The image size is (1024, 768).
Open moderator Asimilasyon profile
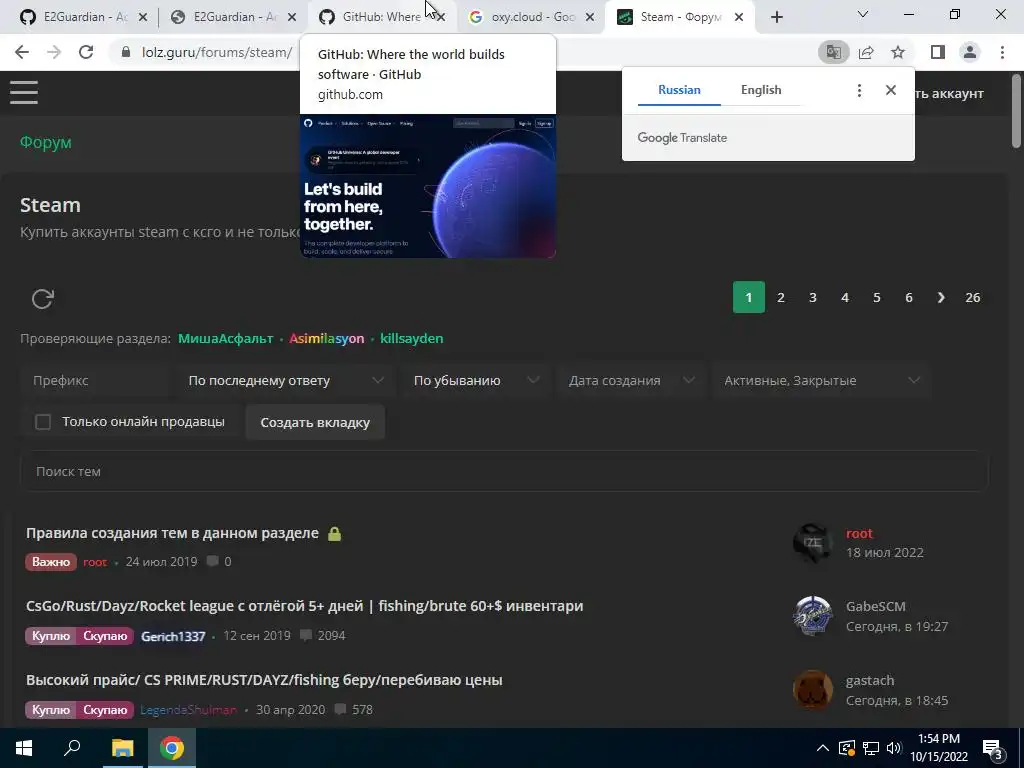click(x=327, y=338)
